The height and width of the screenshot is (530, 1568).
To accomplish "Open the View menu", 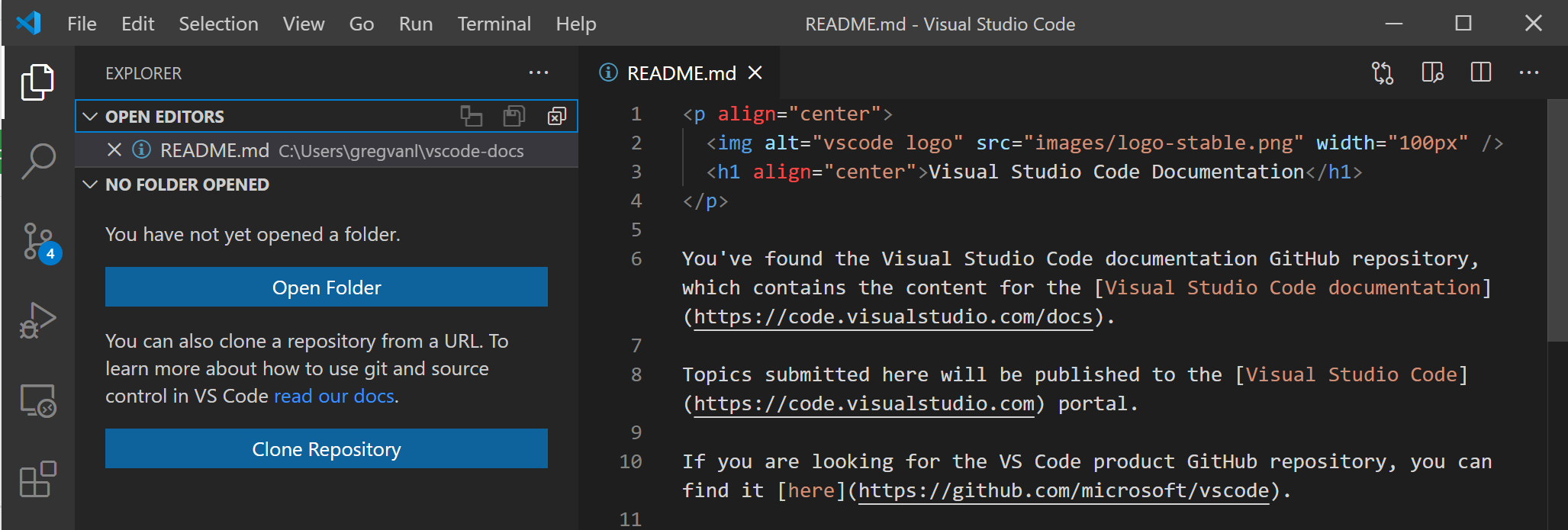I will [304, 24].
